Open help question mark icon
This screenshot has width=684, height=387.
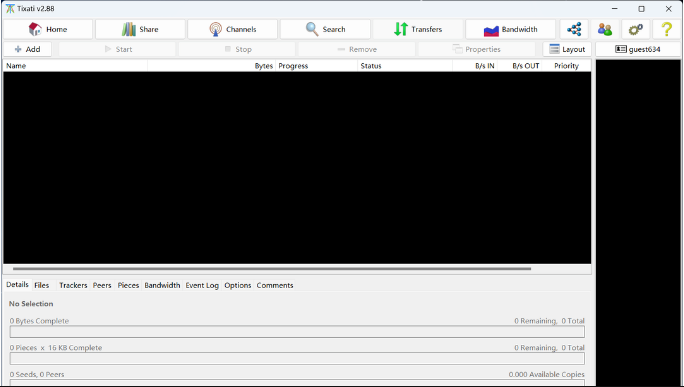[x=666, y=29]
